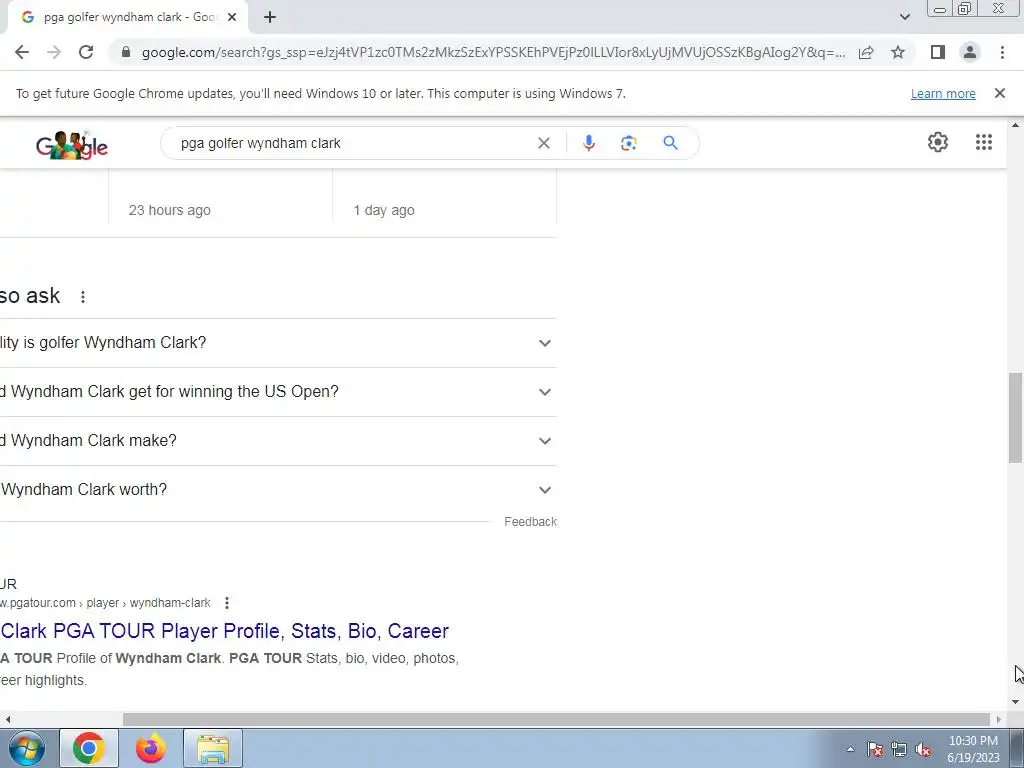Viewport: 1024px width, 768px height.
Task: Open the Chrome side panel
Action: tap(938, 52)
